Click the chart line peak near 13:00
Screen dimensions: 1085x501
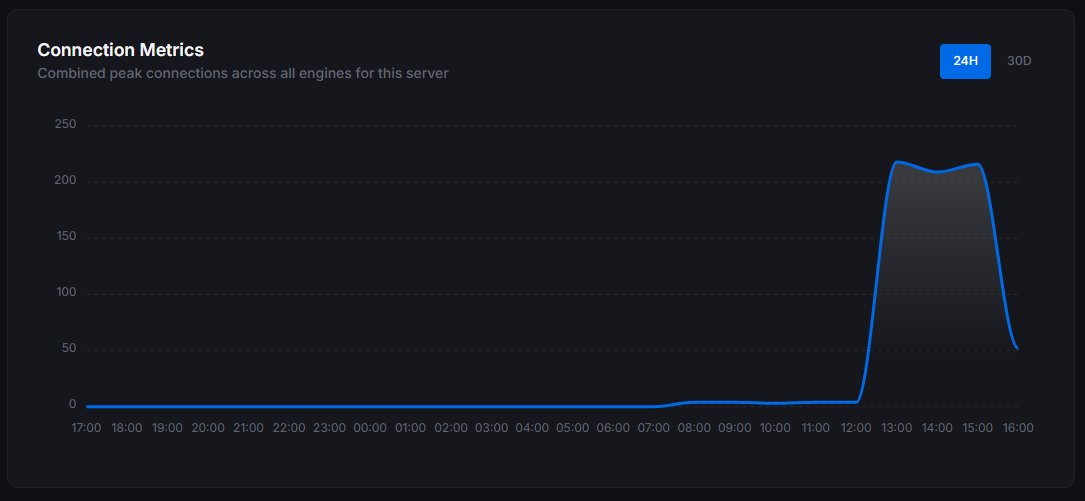pyautogui.click(x=897, y=162)
